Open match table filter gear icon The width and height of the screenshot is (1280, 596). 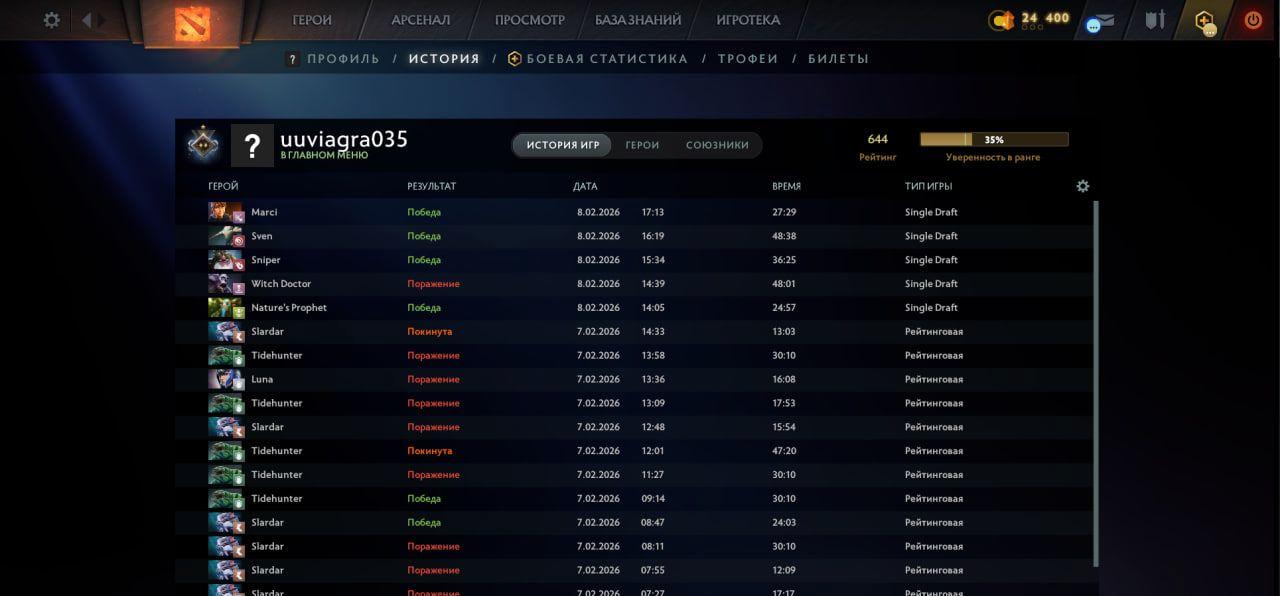coord(1082,186)
